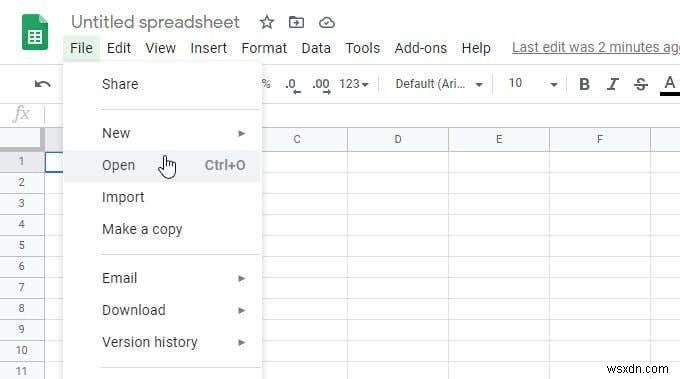This screenshot has width=680, height=379.
Task: Click the move to folder icon
Action: pos(296,22)
